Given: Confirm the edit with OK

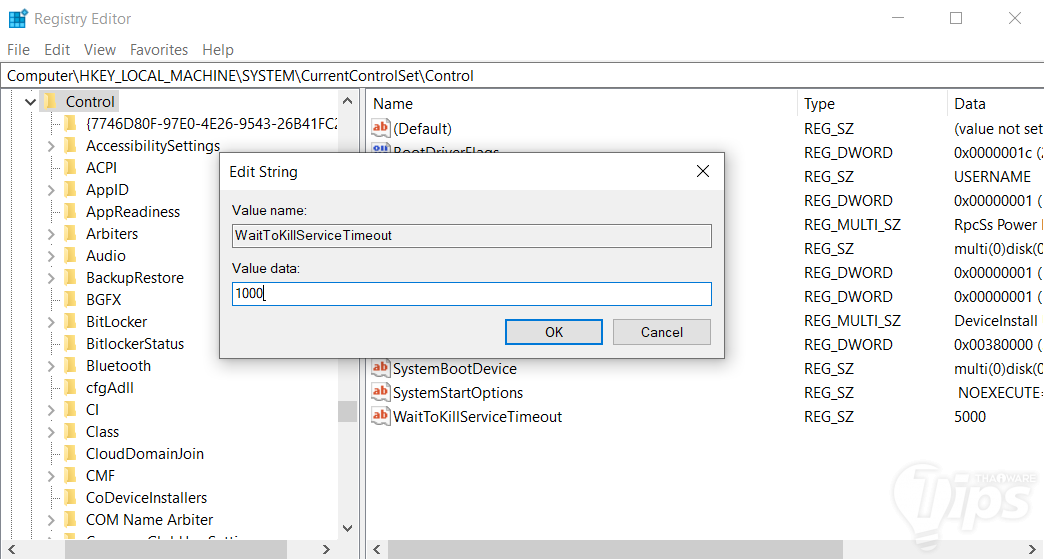Looking at the screenshot, I should click(x=553, y=332).
